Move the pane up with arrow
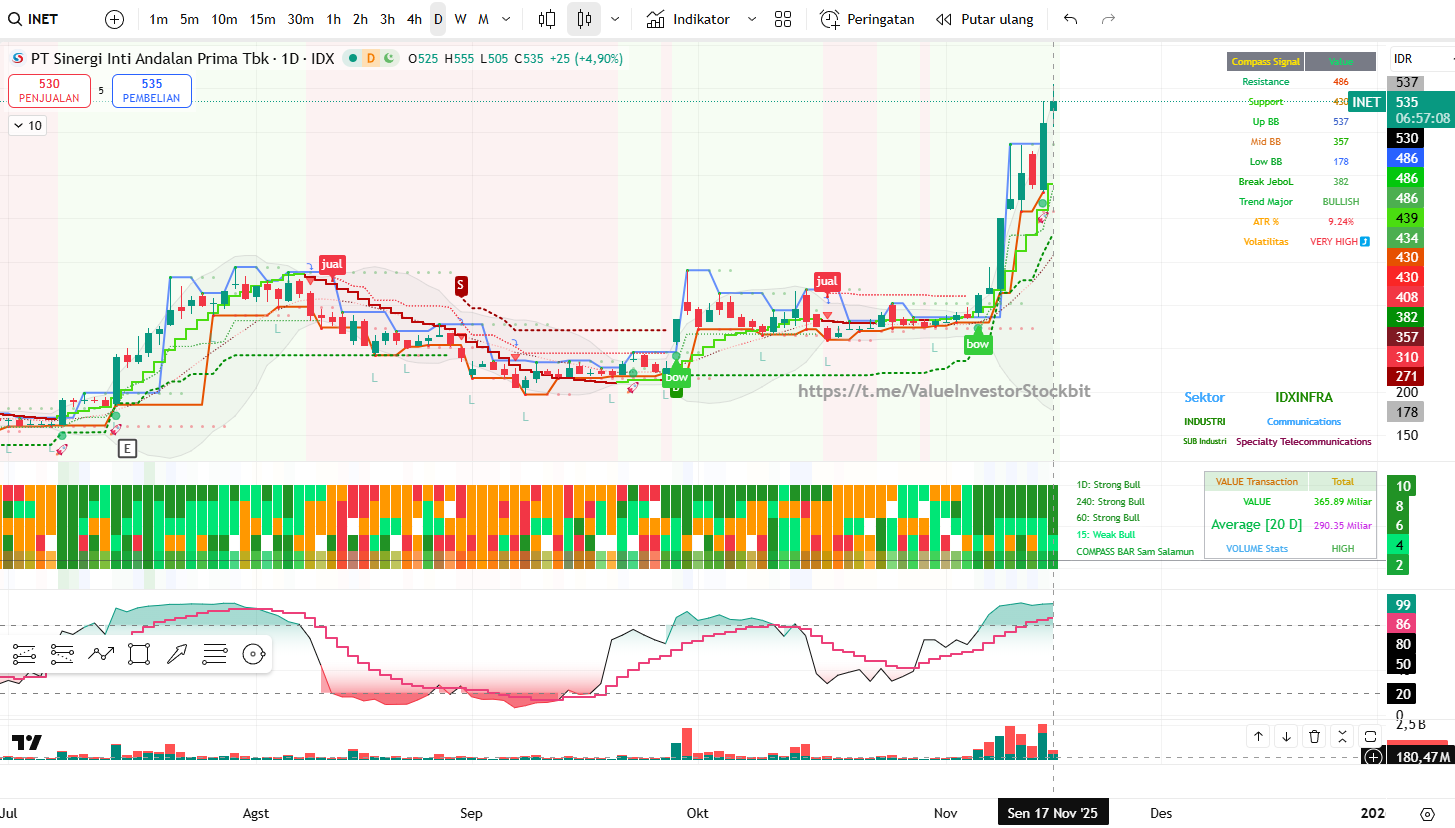 1258,736
